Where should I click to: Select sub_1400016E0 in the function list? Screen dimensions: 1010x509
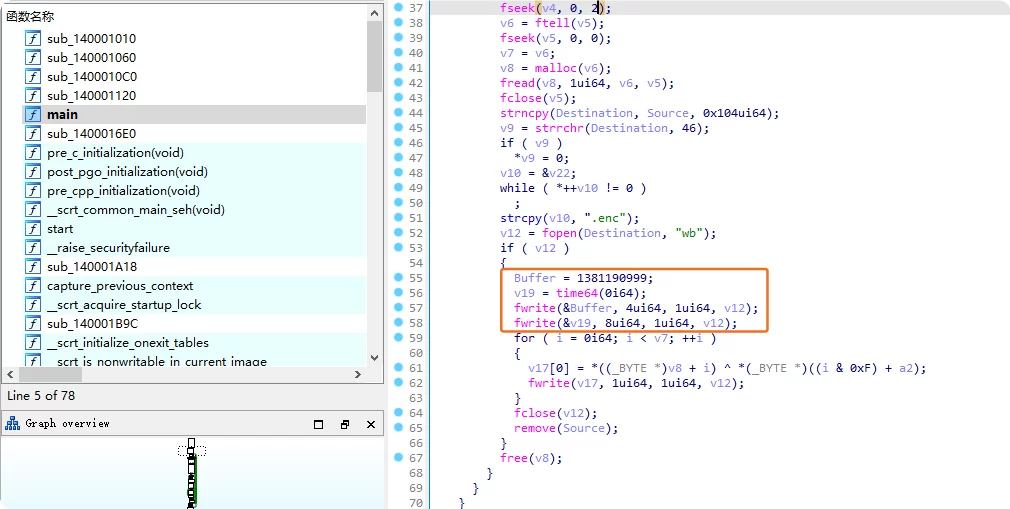coord(91,134)
